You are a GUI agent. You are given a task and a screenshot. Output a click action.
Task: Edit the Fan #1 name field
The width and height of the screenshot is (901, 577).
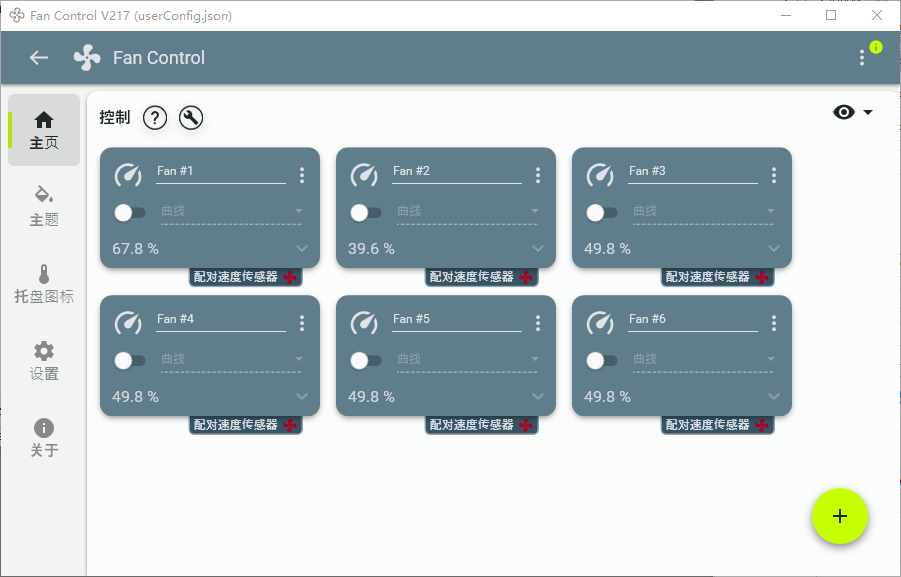pos(221,172)
